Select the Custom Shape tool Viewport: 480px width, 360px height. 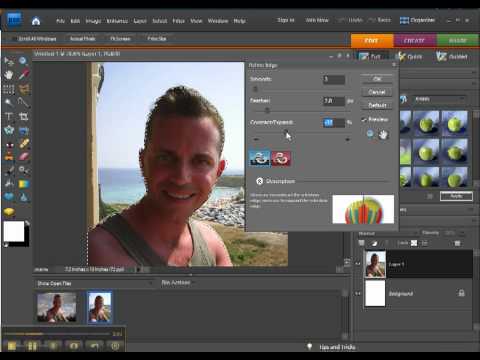[x=9, y=197]
